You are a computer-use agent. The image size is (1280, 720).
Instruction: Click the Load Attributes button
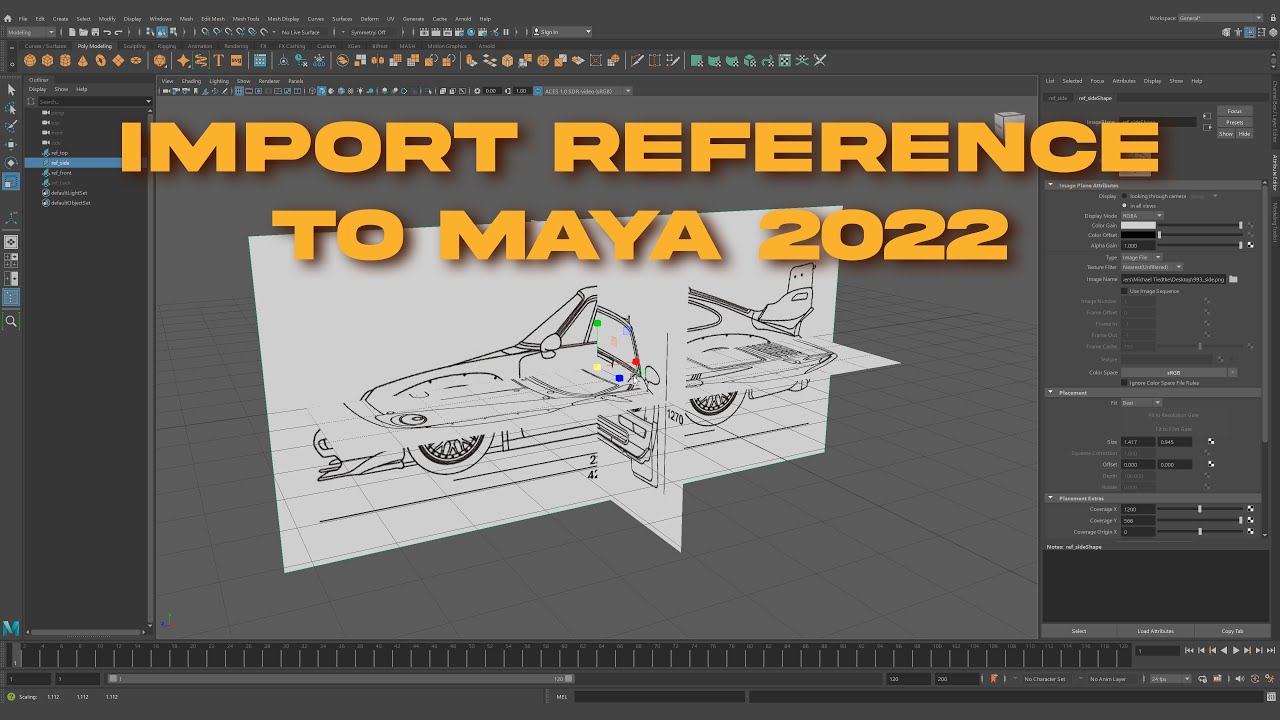point(1156,631)
